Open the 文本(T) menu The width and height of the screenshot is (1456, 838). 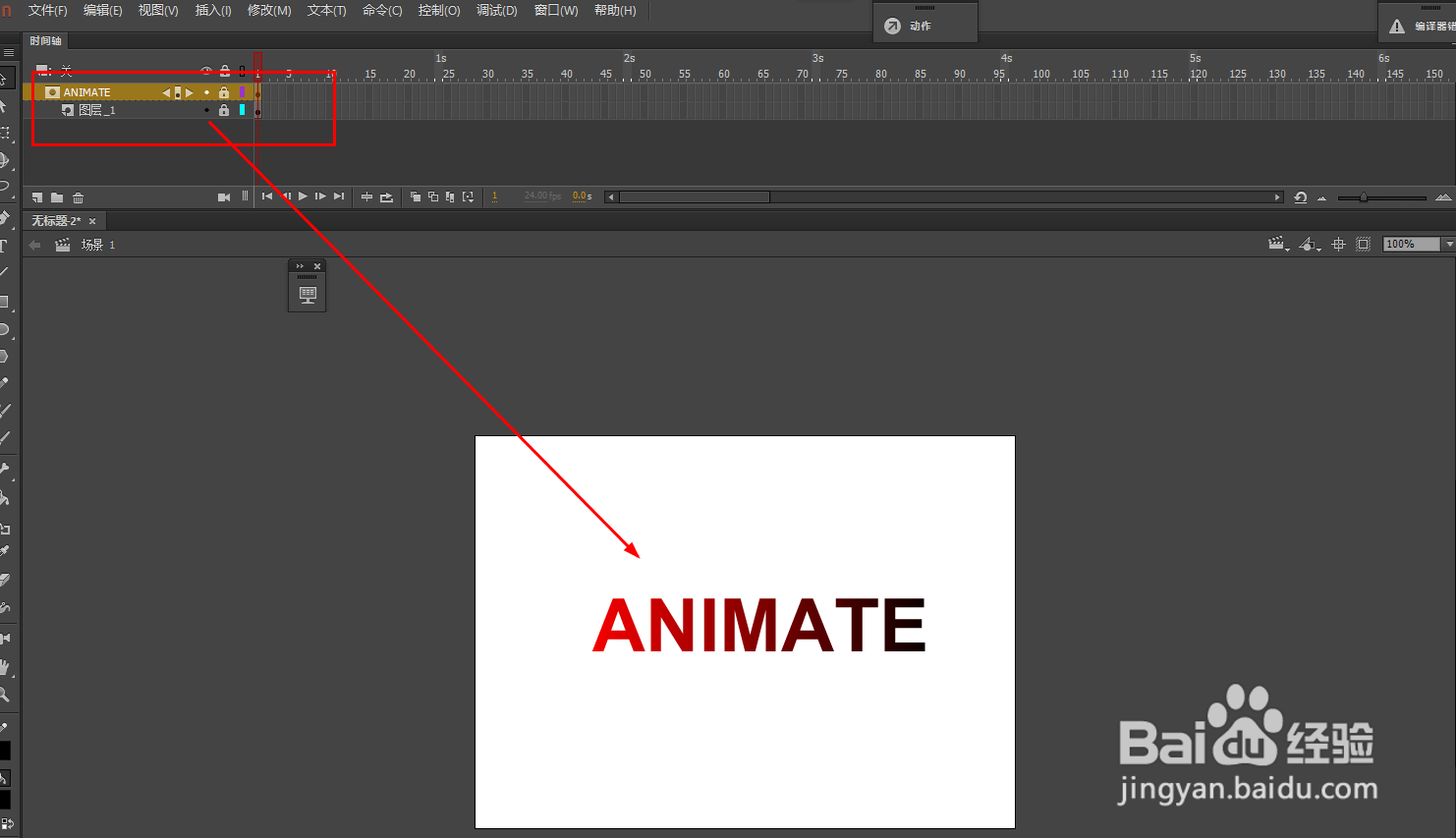(327, 11)
